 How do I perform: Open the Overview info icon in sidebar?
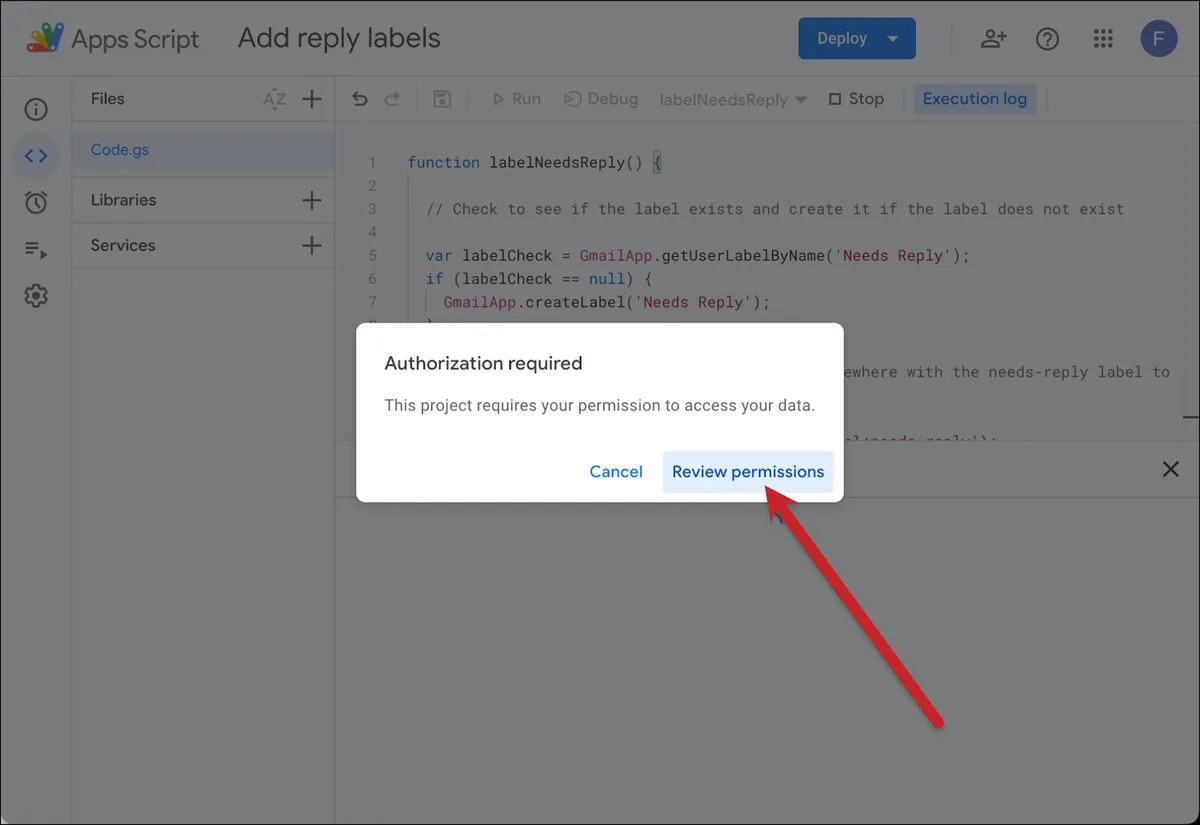click(36, 109)
